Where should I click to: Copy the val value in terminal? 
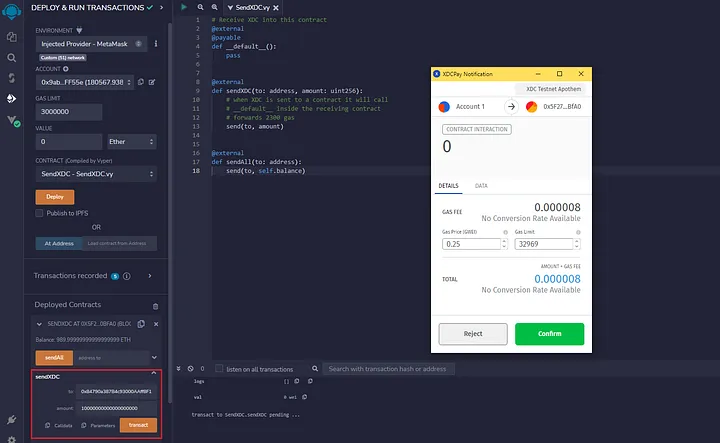click(304, 397)
